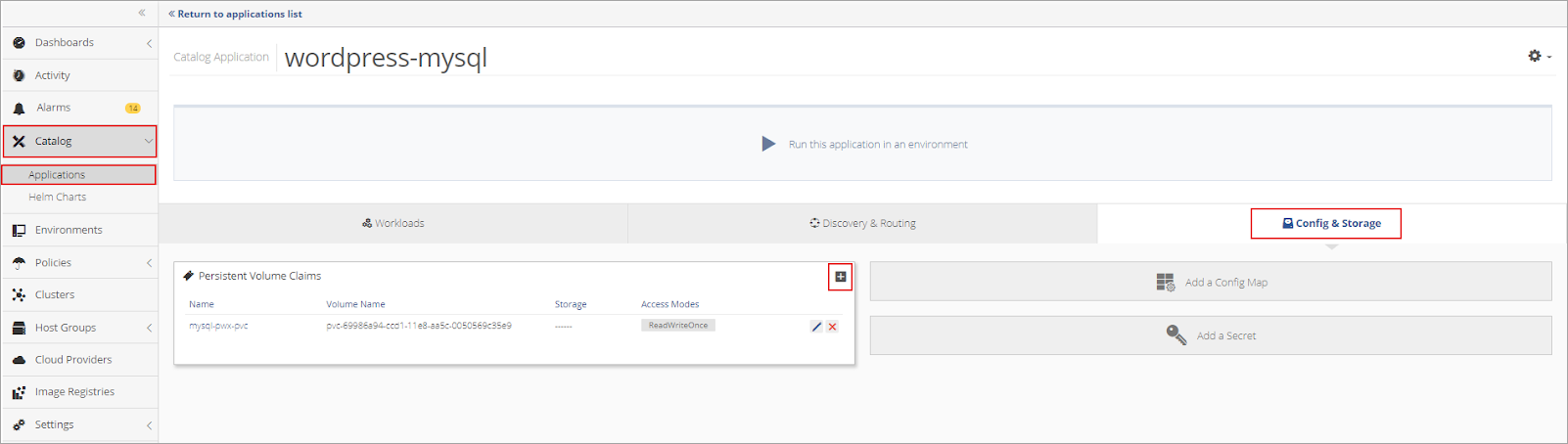Click the Policies umbrella icon

pyautogui.click(x=19, y=263)
